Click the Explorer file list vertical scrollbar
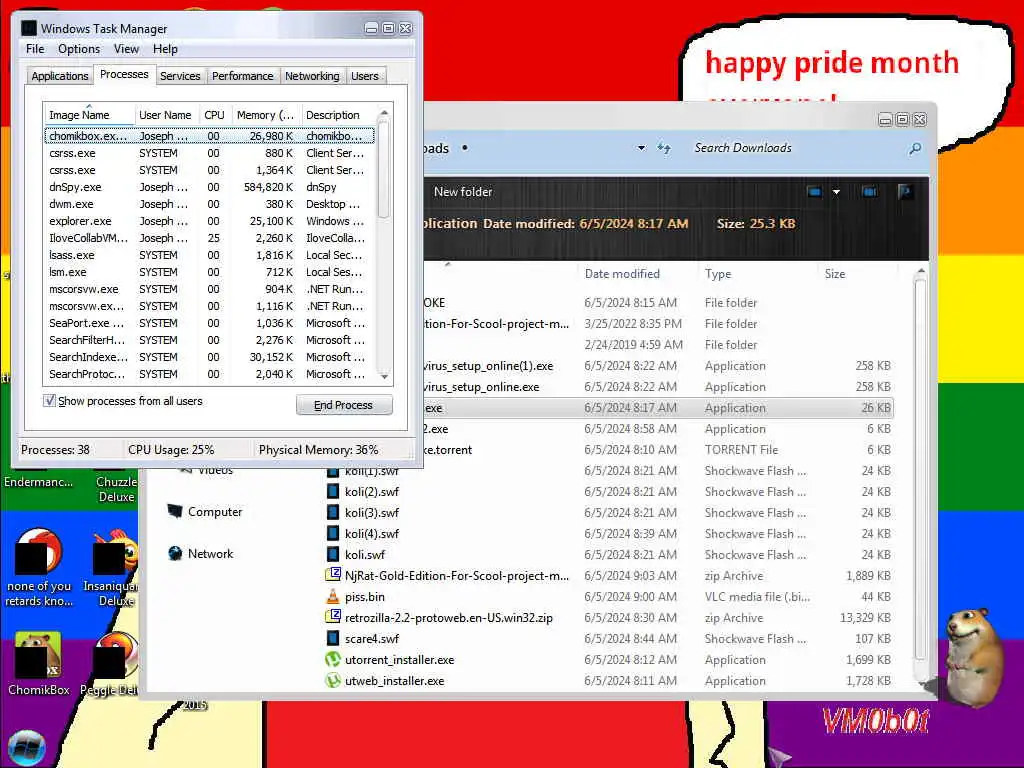1024x768 pixels. 920,469
